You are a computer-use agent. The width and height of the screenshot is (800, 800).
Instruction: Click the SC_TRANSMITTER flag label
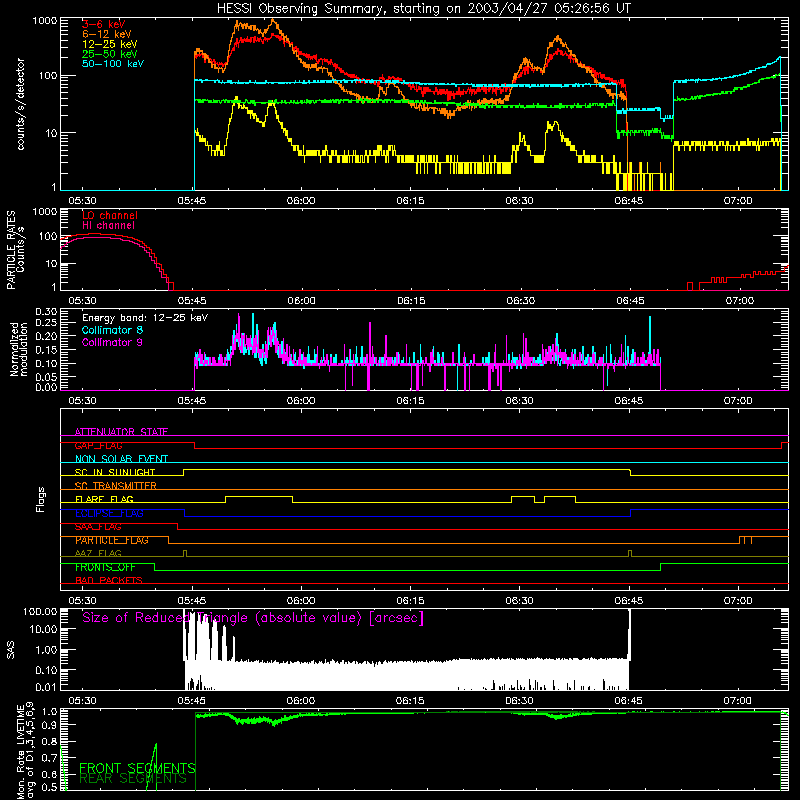coord(116,486)
